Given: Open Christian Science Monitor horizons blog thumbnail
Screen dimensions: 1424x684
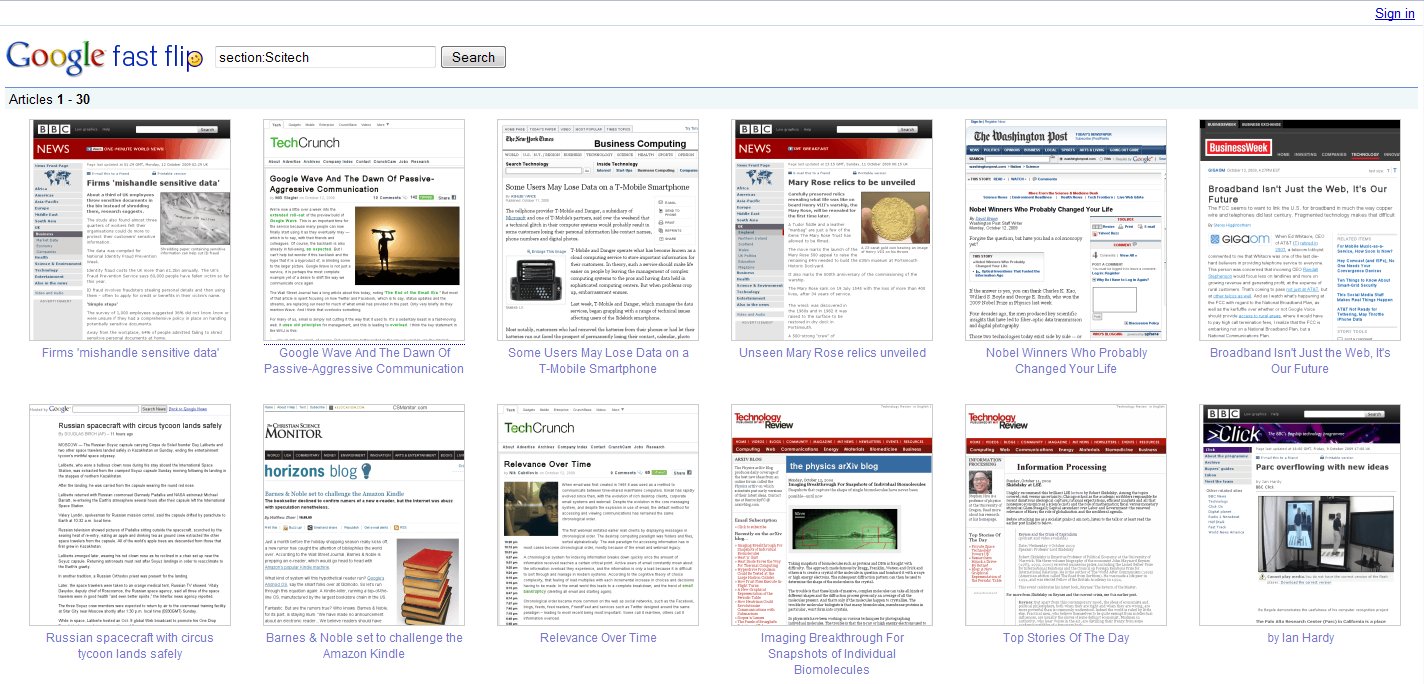Looking at the screenshot, I should click(364, 515).
